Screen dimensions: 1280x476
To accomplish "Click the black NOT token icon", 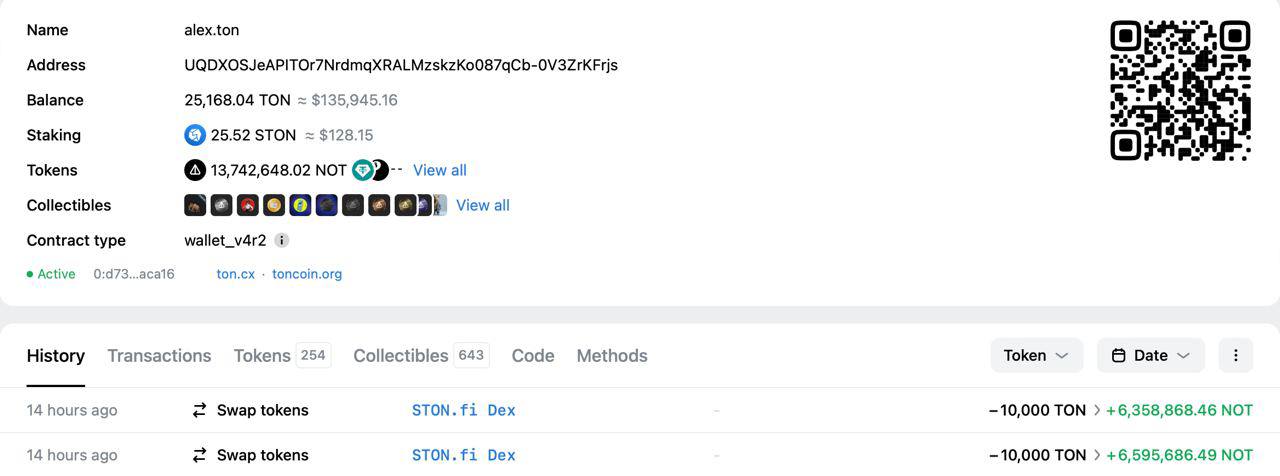I will pos(195,170).
